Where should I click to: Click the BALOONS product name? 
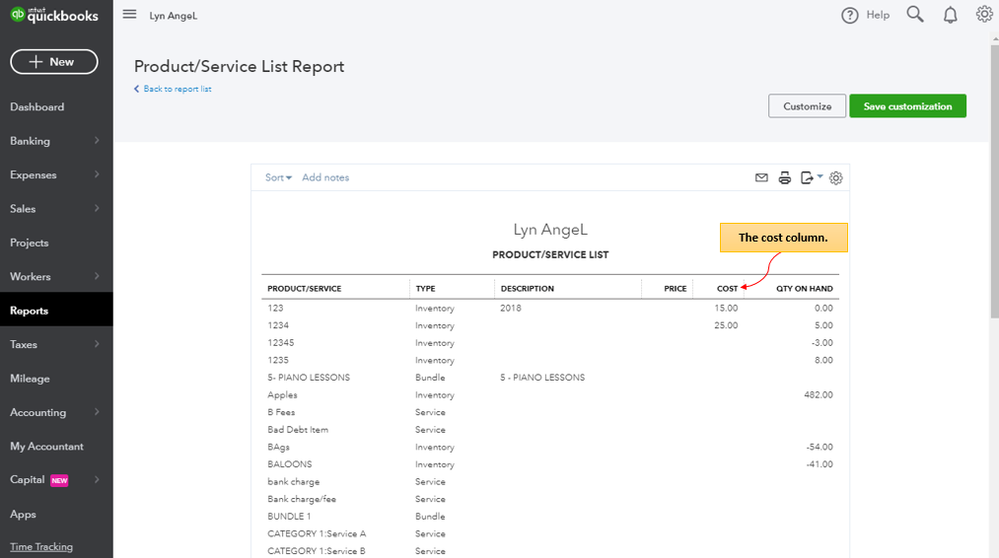pos(290,464)
